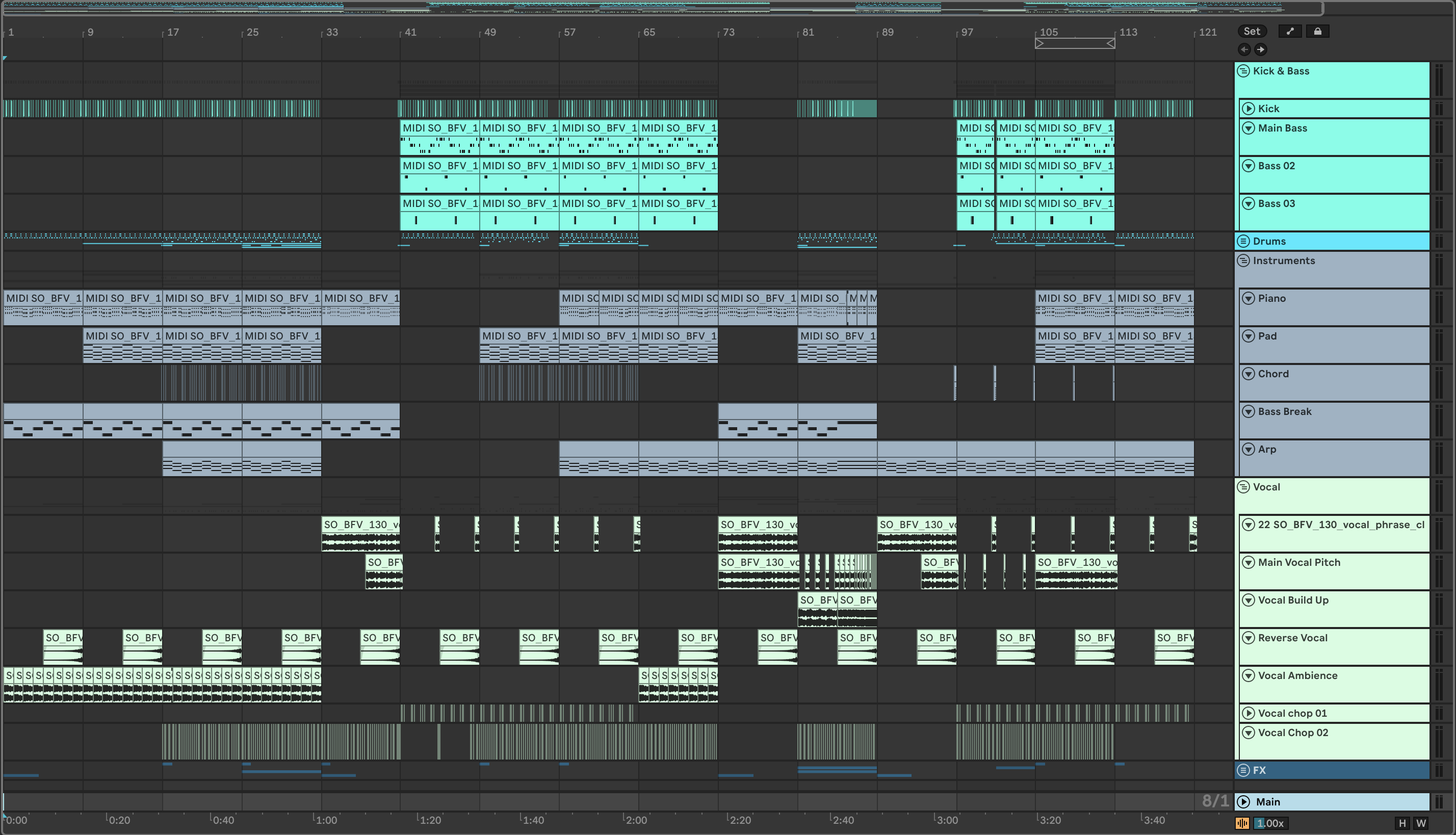Click bar 97 in the beat ruler
This screenshot has height=835, width=1456.
pyautogui.click(x=967, y=33)
